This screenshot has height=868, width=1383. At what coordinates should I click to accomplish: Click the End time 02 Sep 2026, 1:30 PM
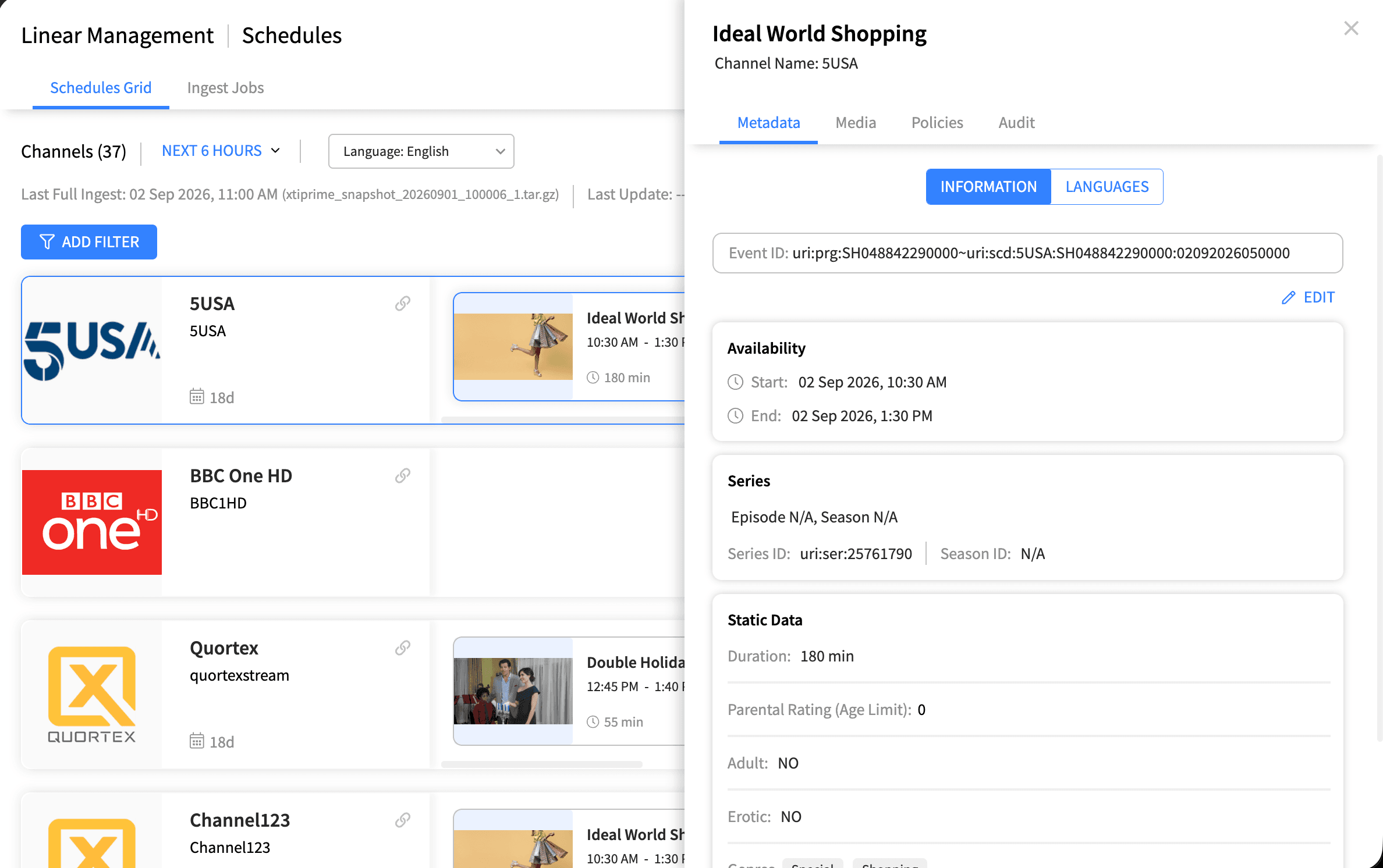click(862, 416)
